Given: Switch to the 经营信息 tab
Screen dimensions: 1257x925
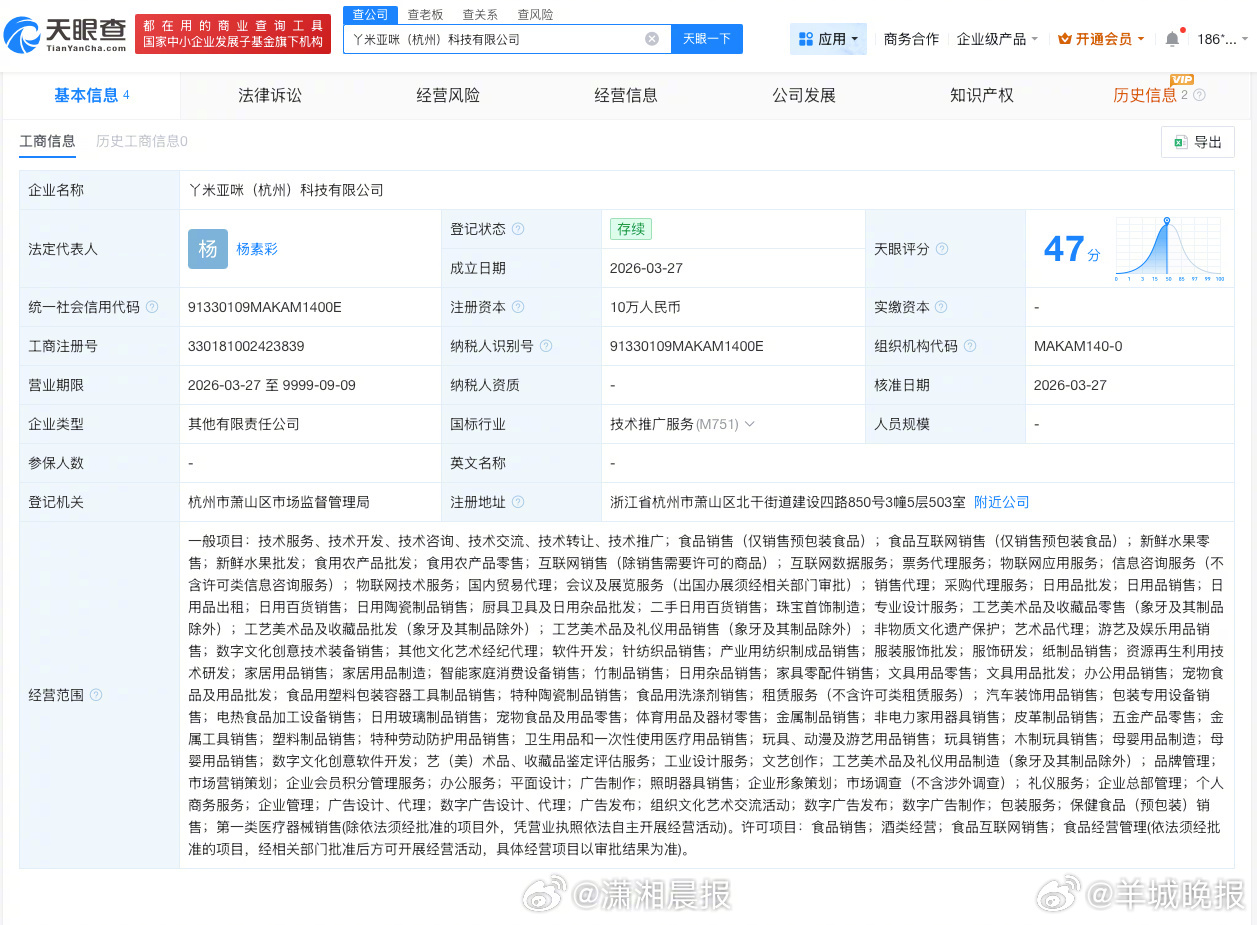Looking at the screenshot, I should (626, 95).
